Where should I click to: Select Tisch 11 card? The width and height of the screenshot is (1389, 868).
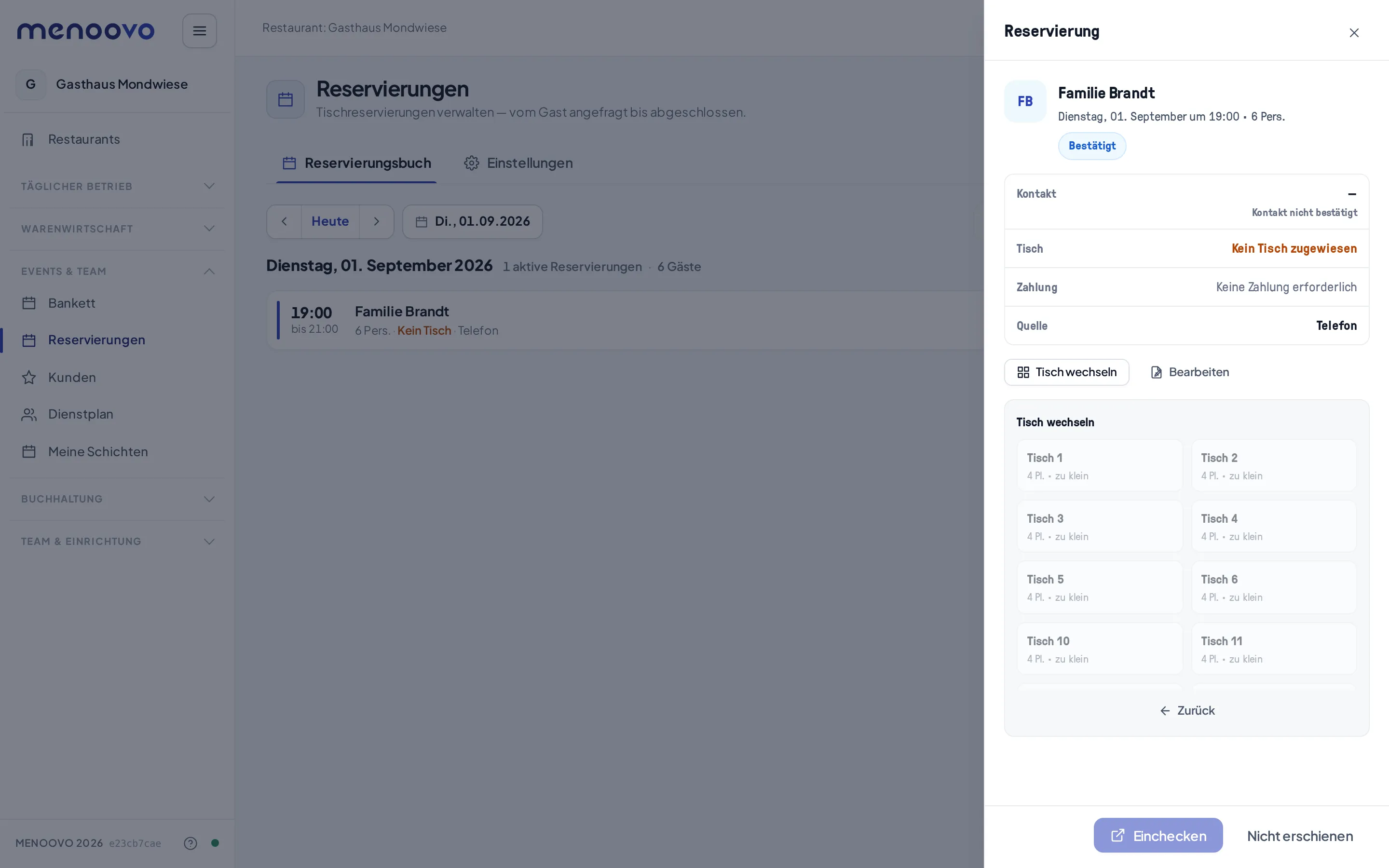pos(1274,649)
